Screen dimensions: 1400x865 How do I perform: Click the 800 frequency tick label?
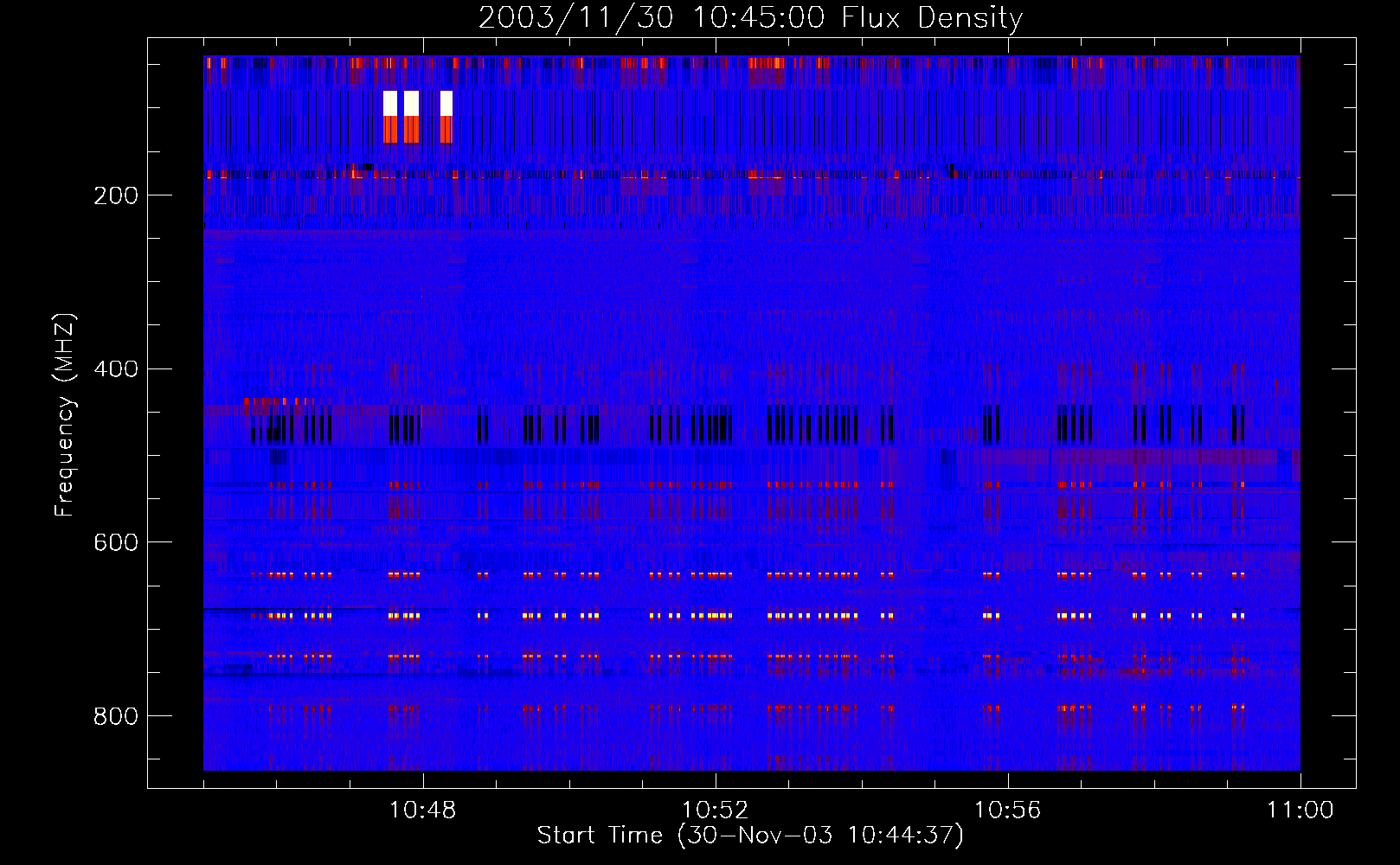pos(116,716)
